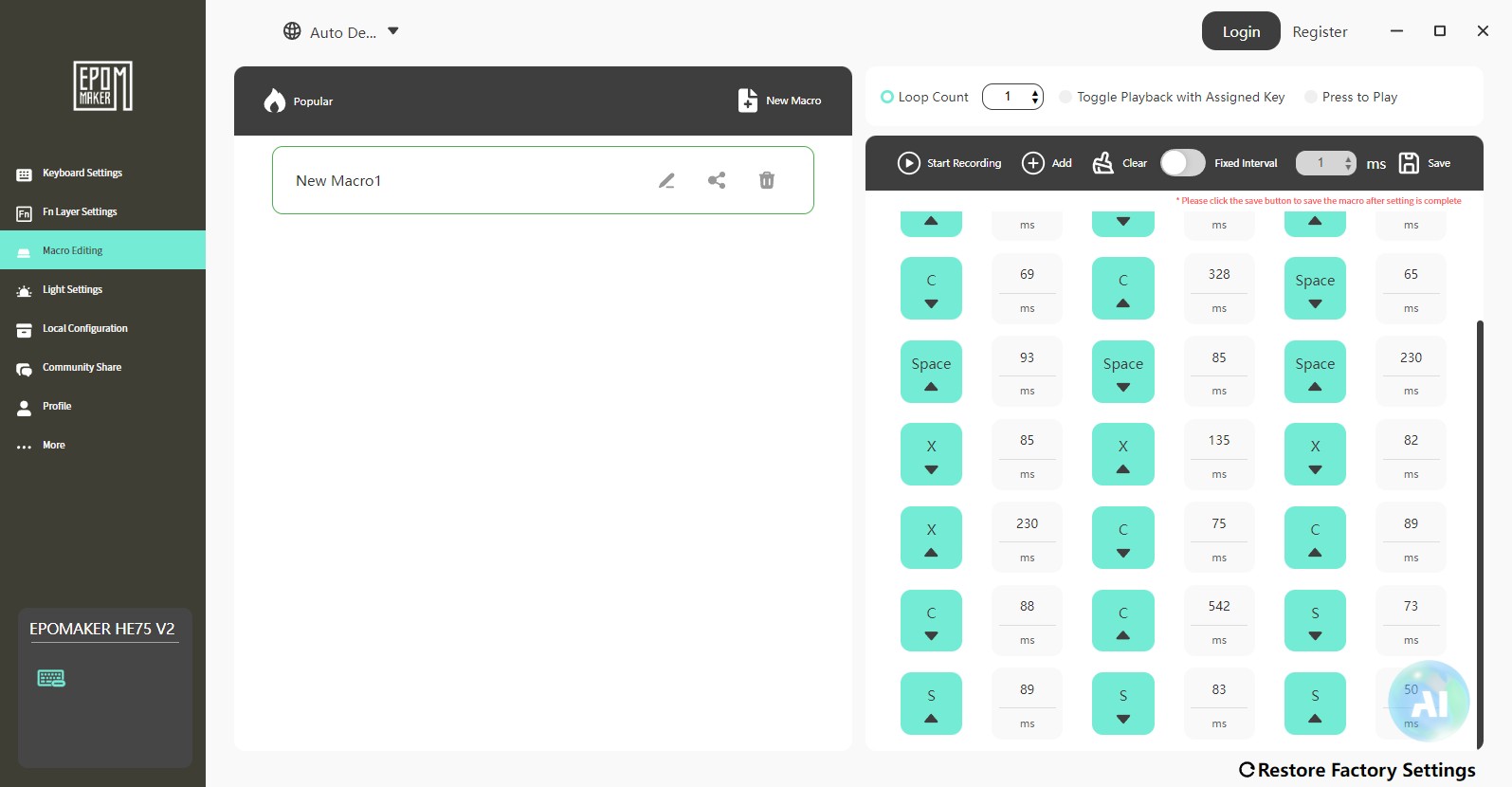1512x787 pixels.
Task: Click the globe language icon
Action: click(x=292, y=31)
